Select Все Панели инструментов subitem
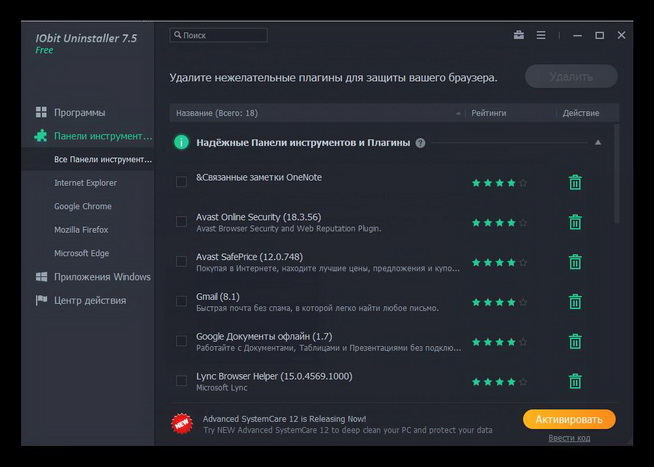The image size is (654, 467). 88,159
